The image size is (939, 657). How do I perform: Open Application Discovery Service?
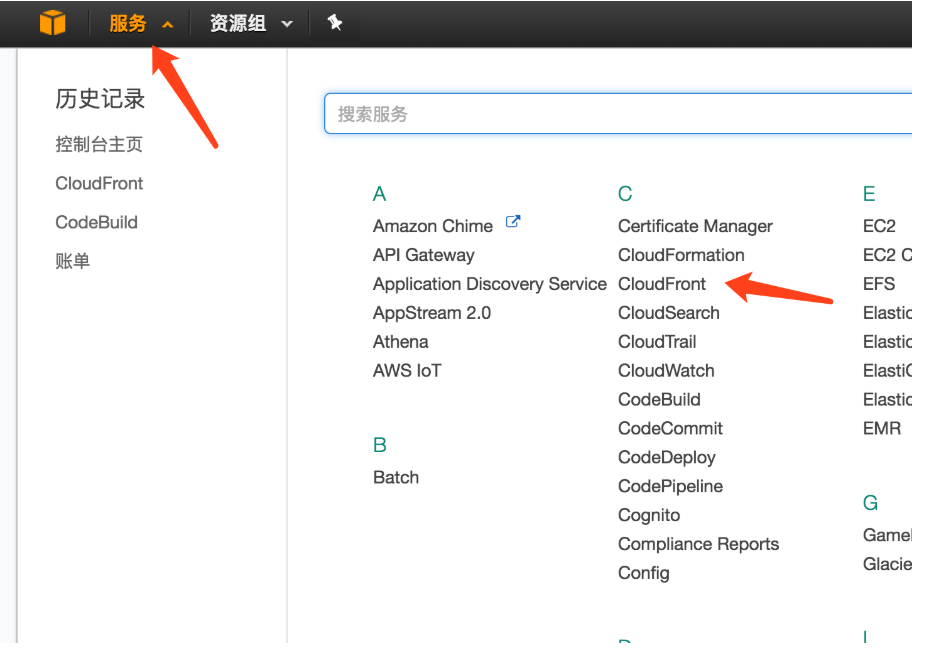489,284
